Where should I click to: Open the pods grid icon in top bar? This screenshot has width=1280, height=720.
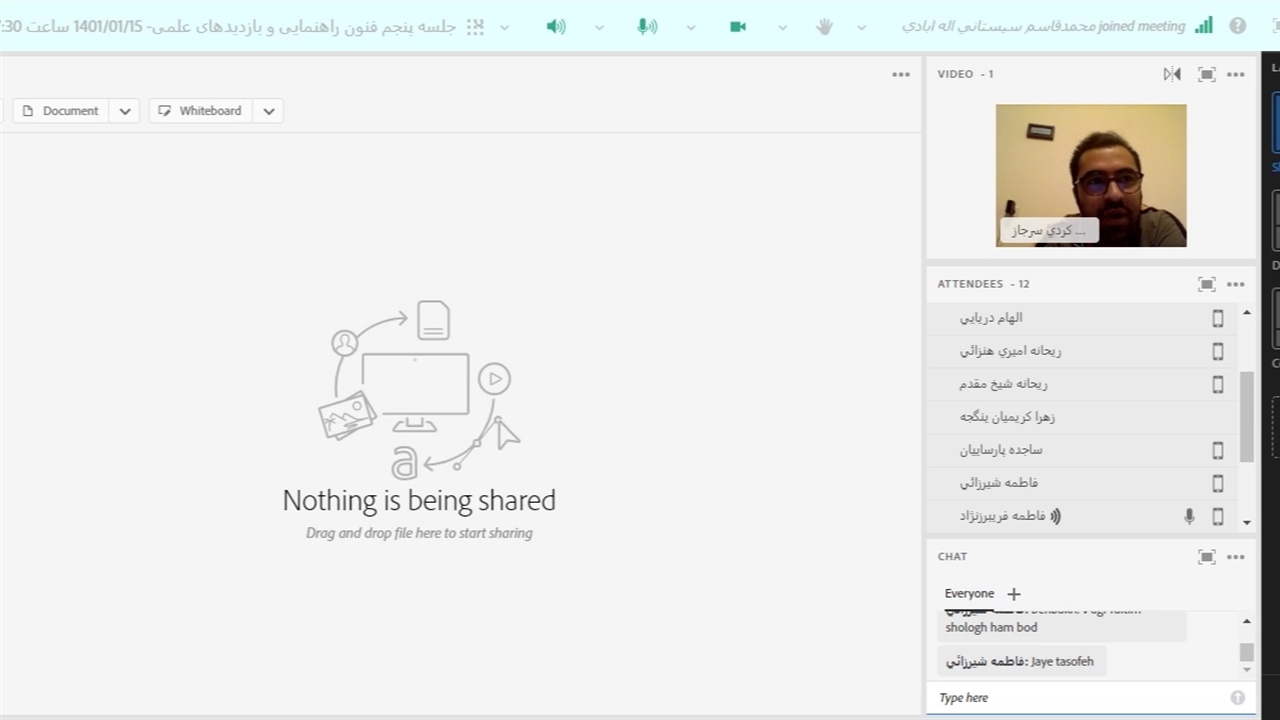click(x=475, y=27)
